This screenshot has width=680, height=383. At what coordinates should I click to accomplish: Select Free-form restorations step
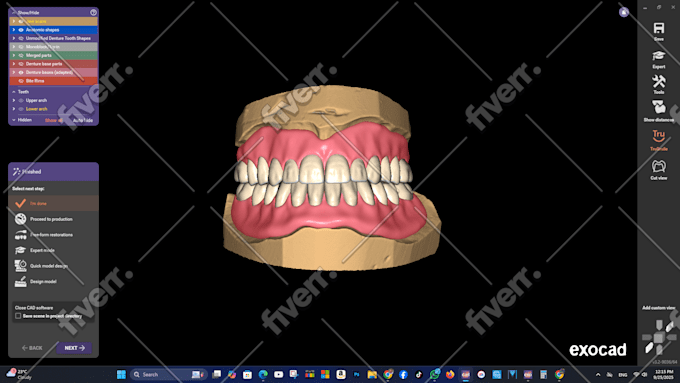click(53, 235)
